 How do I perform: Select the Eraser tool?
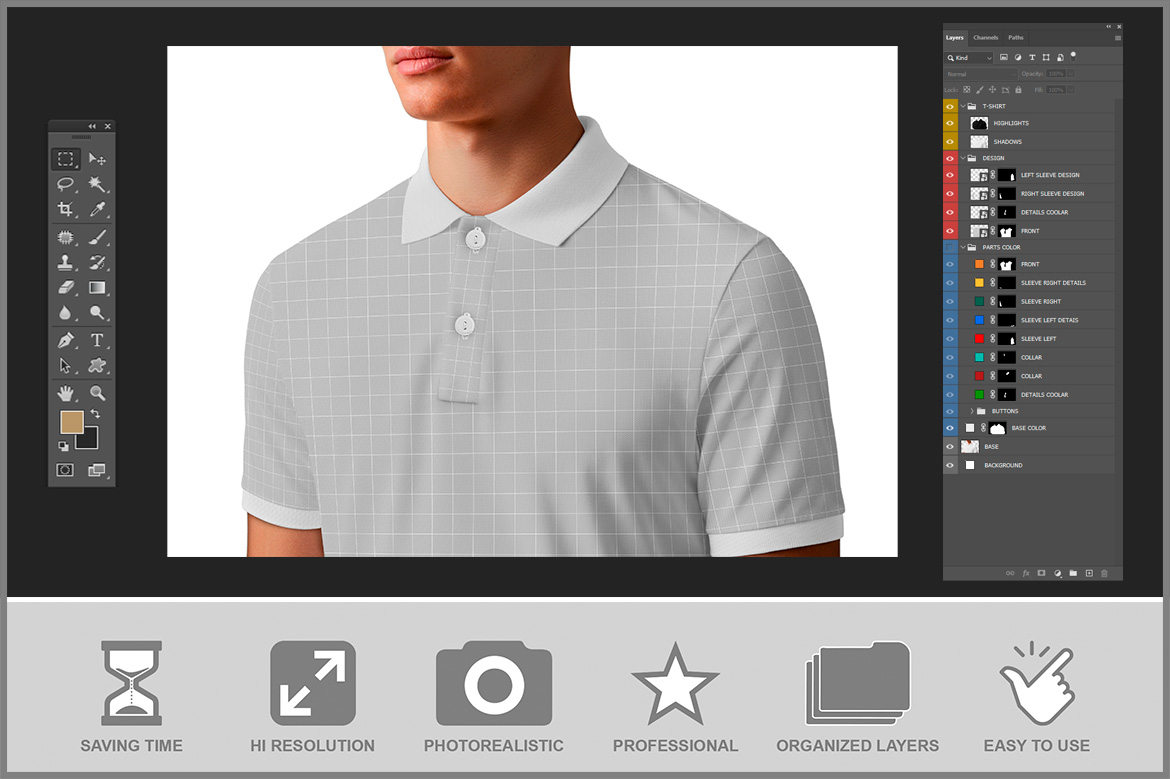(65, 288)
